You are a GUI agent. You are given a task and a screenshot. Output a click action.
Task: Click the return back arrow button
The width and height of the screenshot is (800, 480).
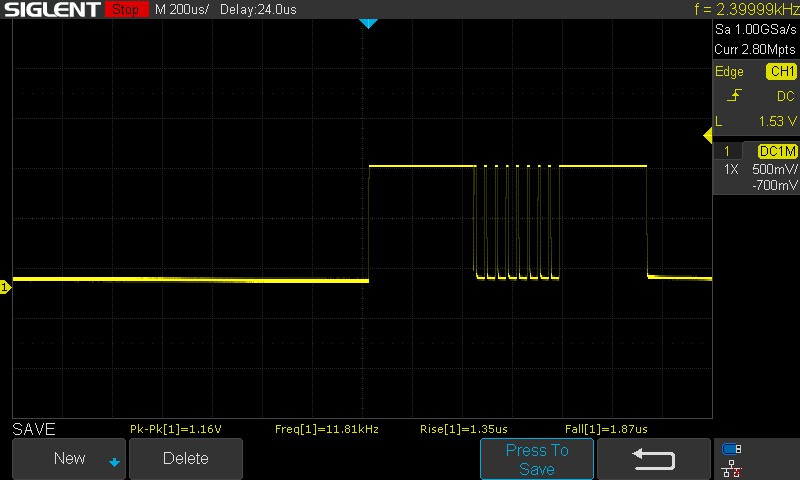[654, 459]
